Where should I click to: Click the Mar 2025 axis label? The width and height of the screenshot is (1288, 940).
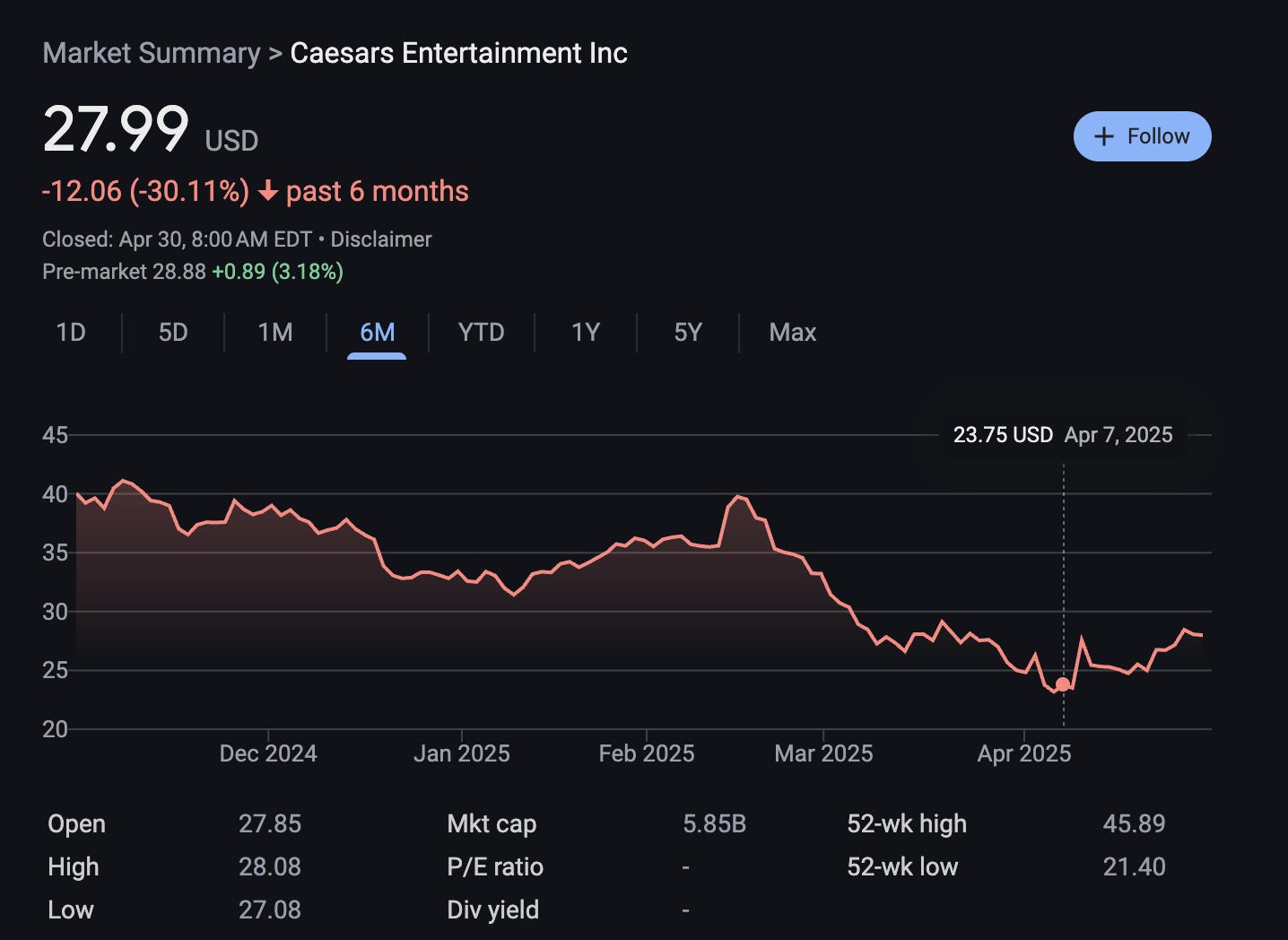point(823,753)
